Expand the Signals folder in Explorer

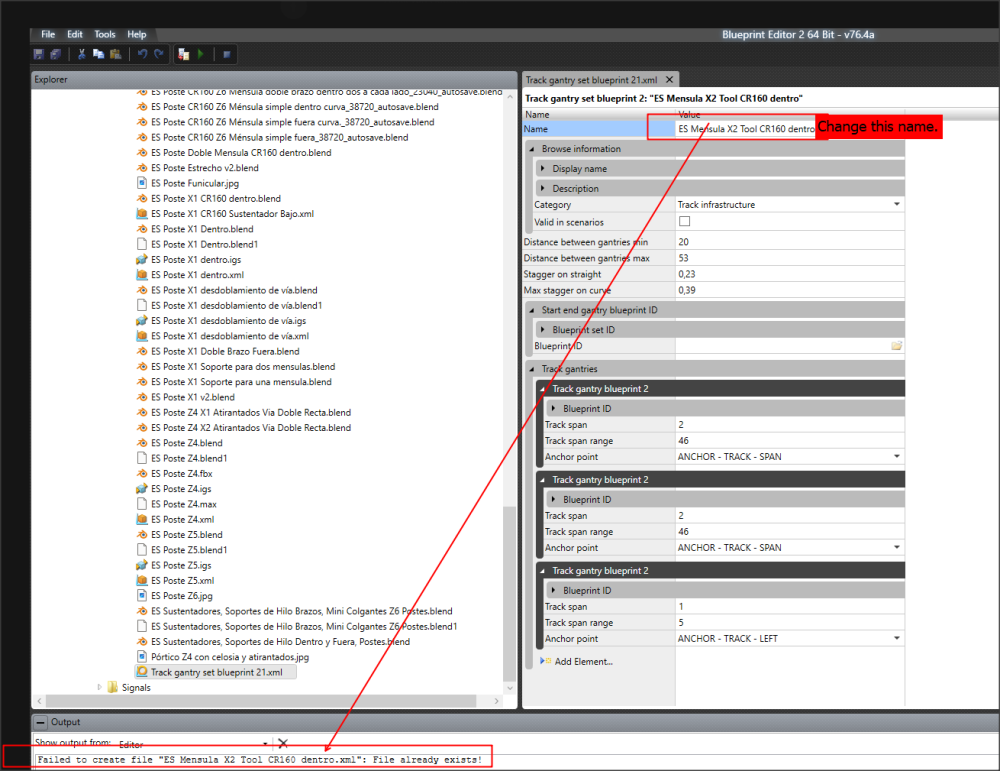click(x=99, y=687)
